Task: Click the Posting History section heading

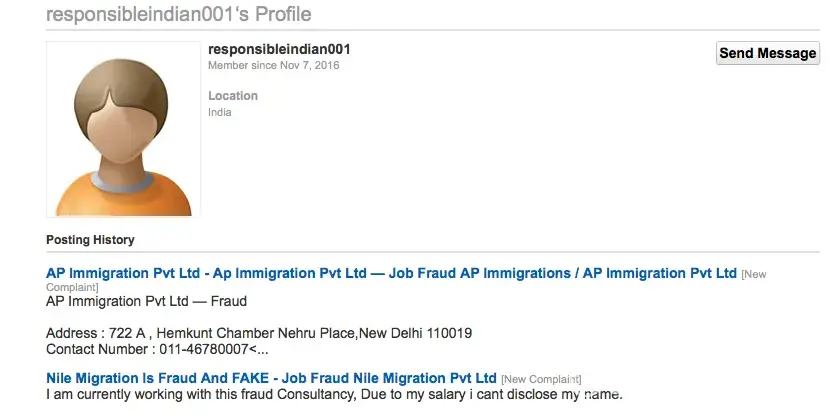Action: point(90,240)
